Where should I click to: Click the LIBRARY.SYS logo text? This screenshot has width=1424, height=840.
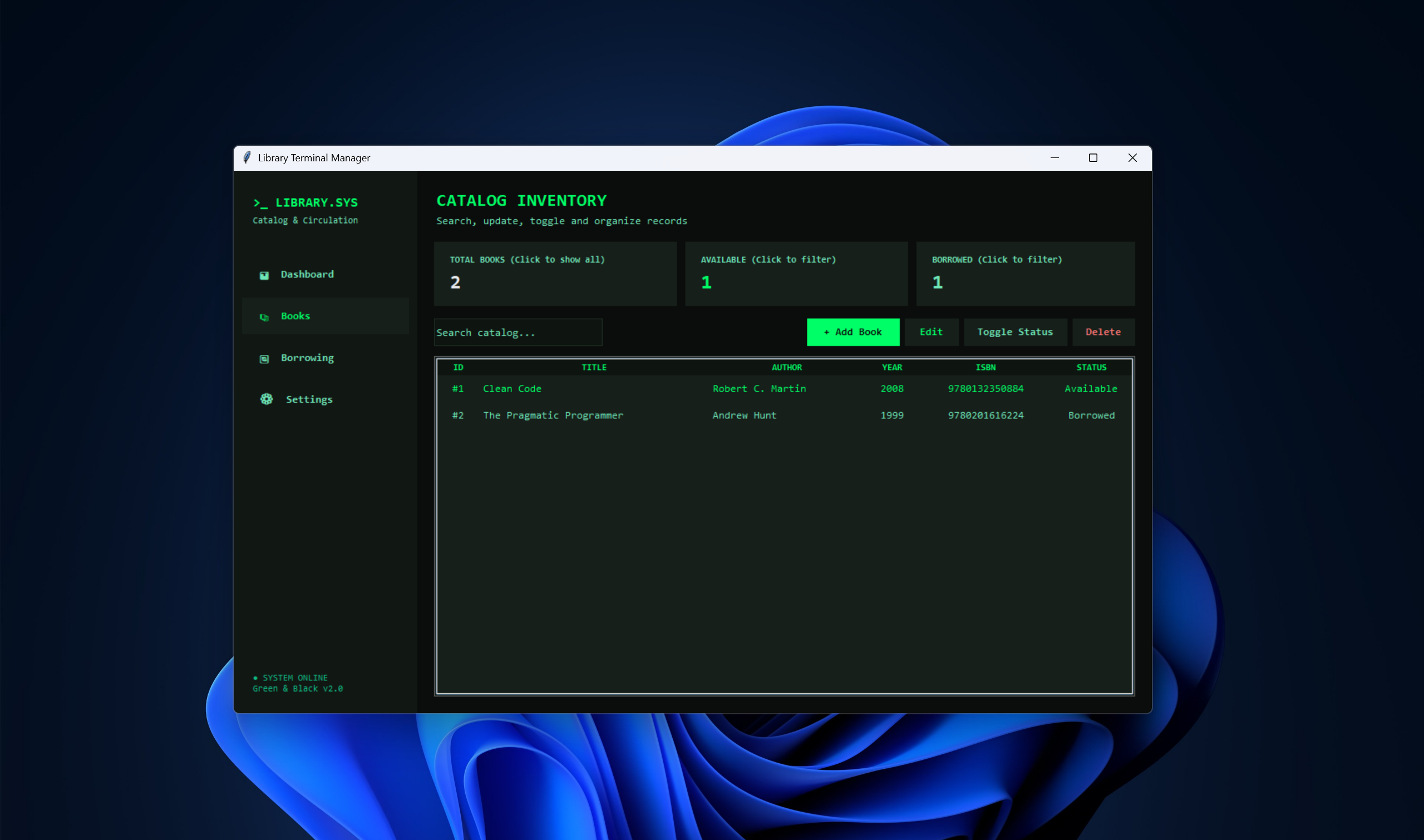306,202
